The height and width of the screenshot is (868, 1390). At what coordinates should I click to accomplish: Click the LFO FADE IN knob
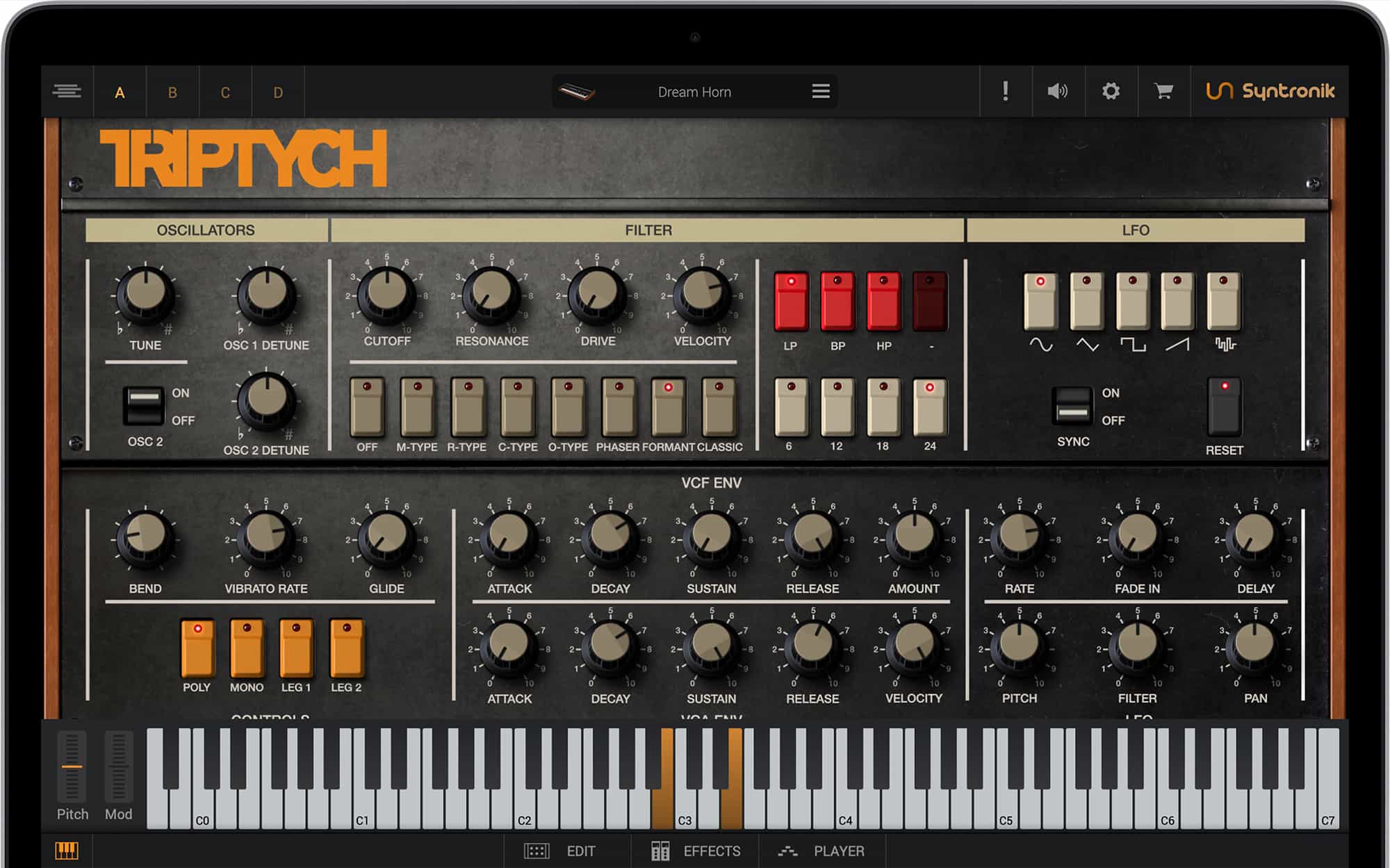[x=1137, y=539]
